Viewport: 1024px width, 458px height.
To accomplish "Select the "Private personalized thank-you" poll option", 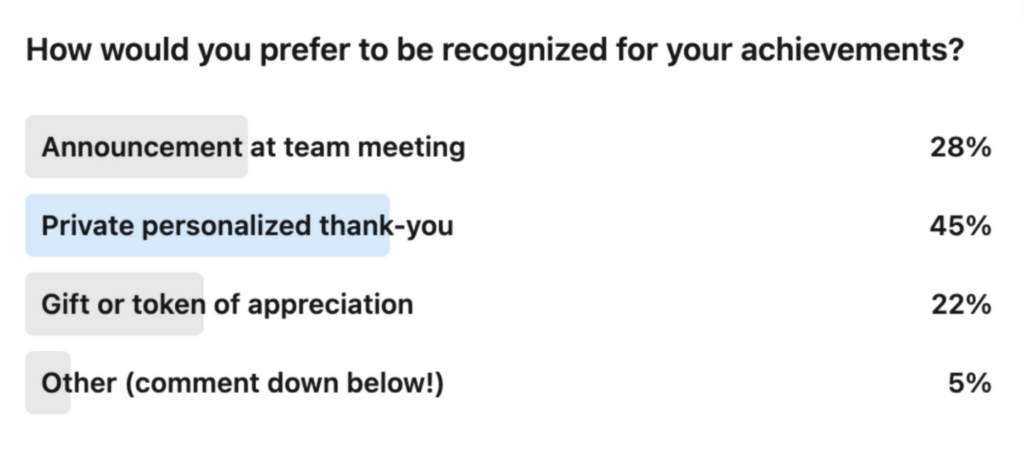I will pos(247,226).
